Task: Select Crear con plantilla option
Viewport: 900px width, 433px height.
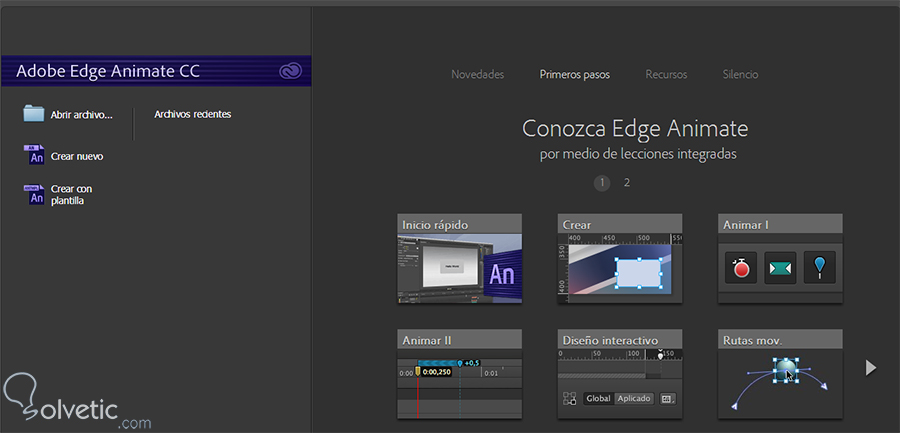Action: [x=71, y=195]
